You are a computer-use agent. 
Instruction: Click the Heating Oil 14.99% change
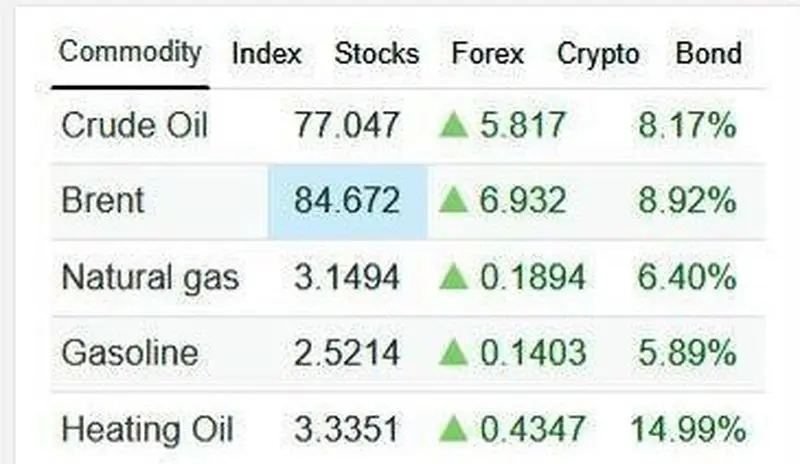tap(688, 430)
